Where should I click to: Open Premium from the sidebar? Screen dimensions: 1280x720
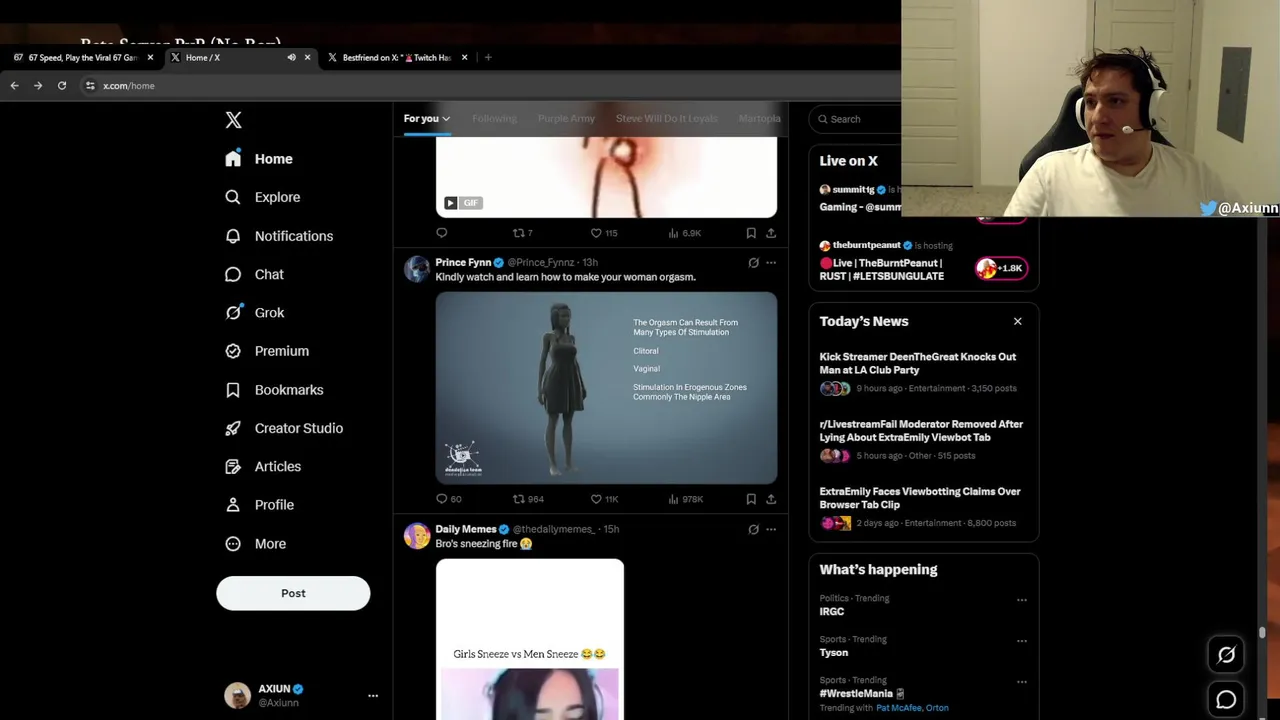[x=267, y=351]
